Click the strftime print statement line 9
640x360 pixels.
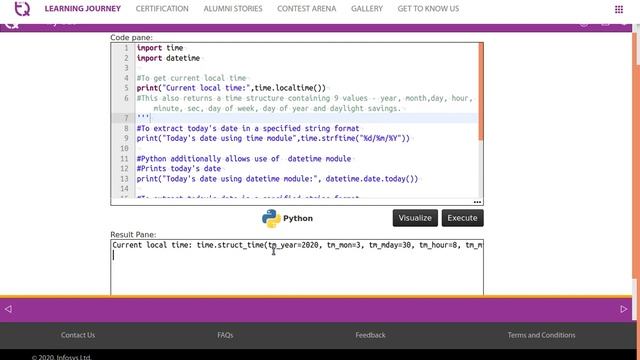click(x=273, y=138)
